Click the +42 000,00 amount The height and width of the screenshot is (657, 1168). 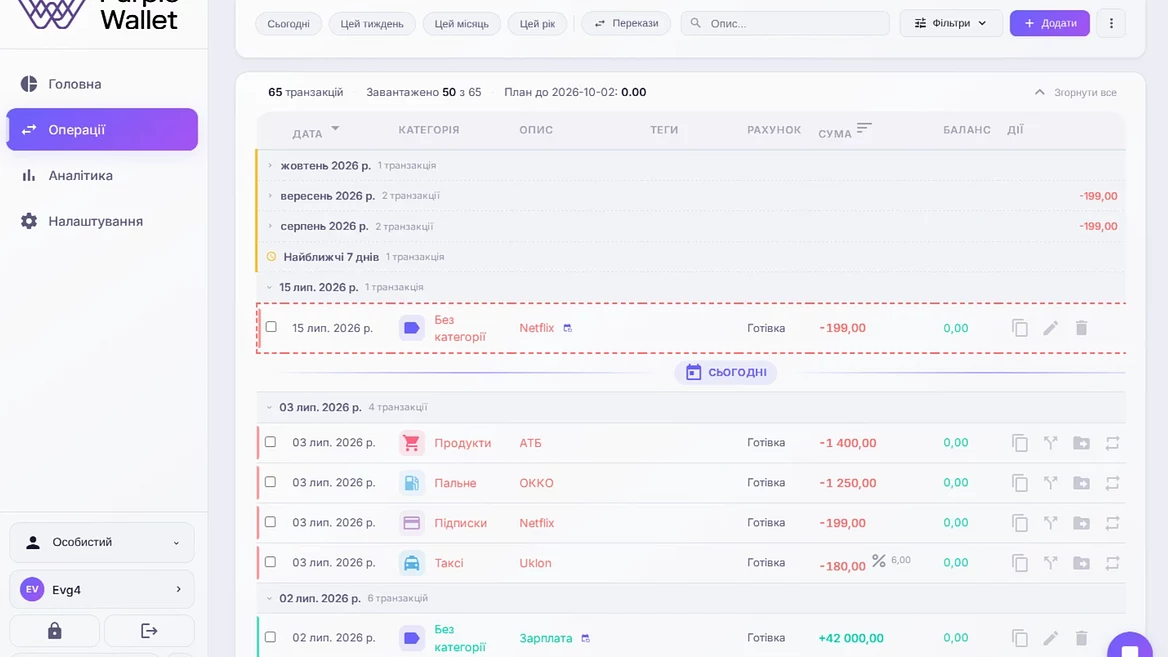pos(851,638)
